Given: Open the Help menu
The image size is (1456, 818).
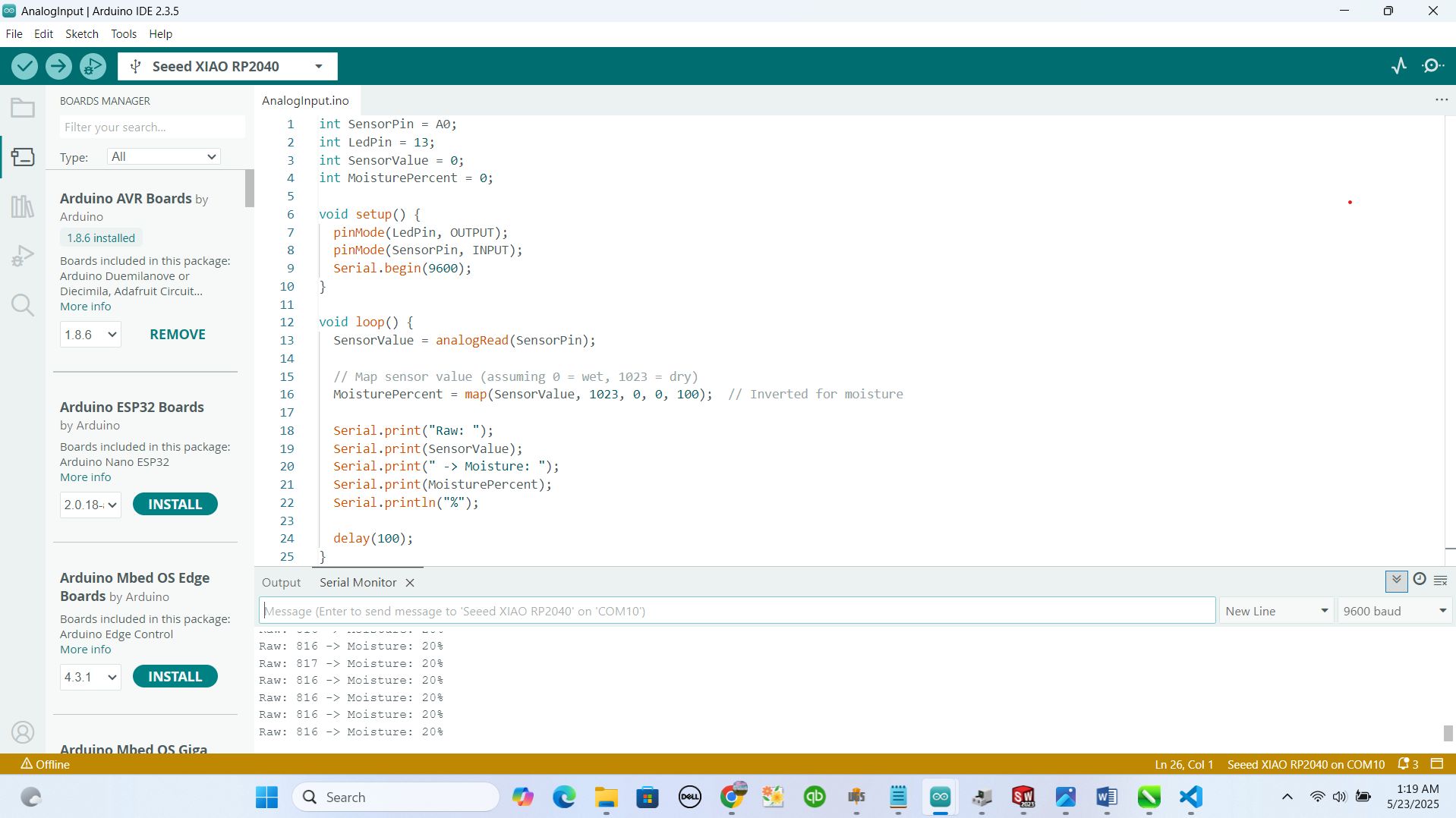Looking at the screenshot, I should click(161, 34).
